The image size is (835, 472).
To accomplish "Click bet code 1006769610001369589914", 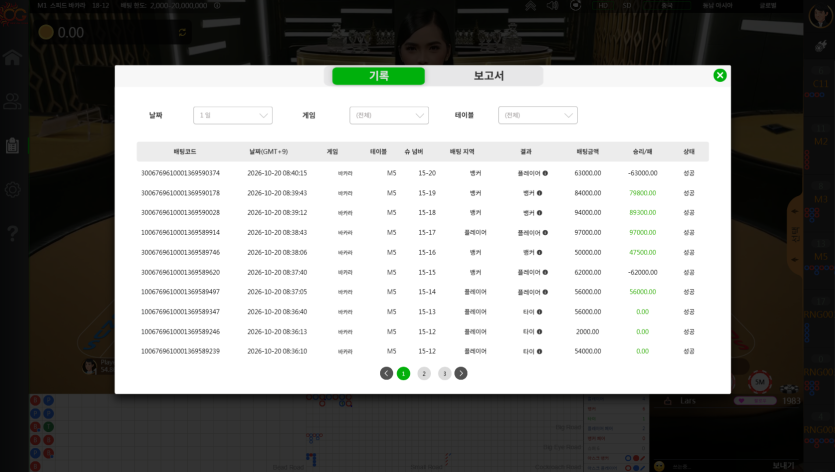I will pos(180,232).
